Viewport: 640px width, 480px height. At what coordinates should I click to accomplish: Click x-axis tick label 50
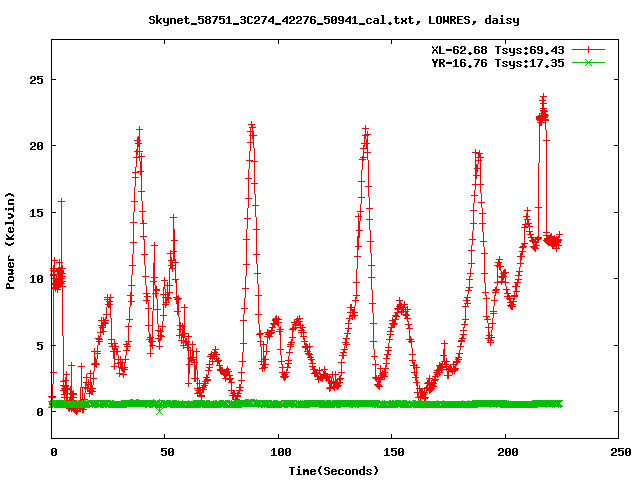click(167, 452)
